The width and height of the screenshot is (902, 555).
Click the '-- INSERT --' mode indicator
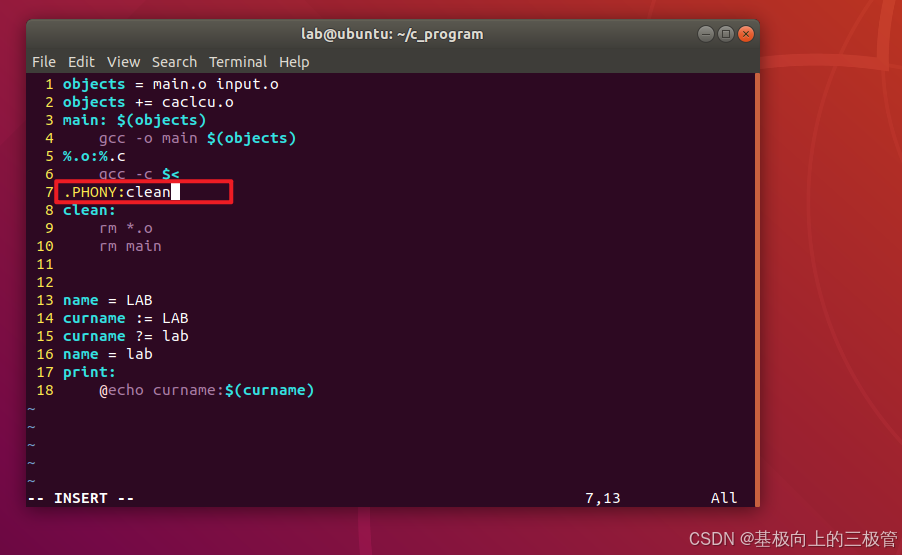click(81, 498)
